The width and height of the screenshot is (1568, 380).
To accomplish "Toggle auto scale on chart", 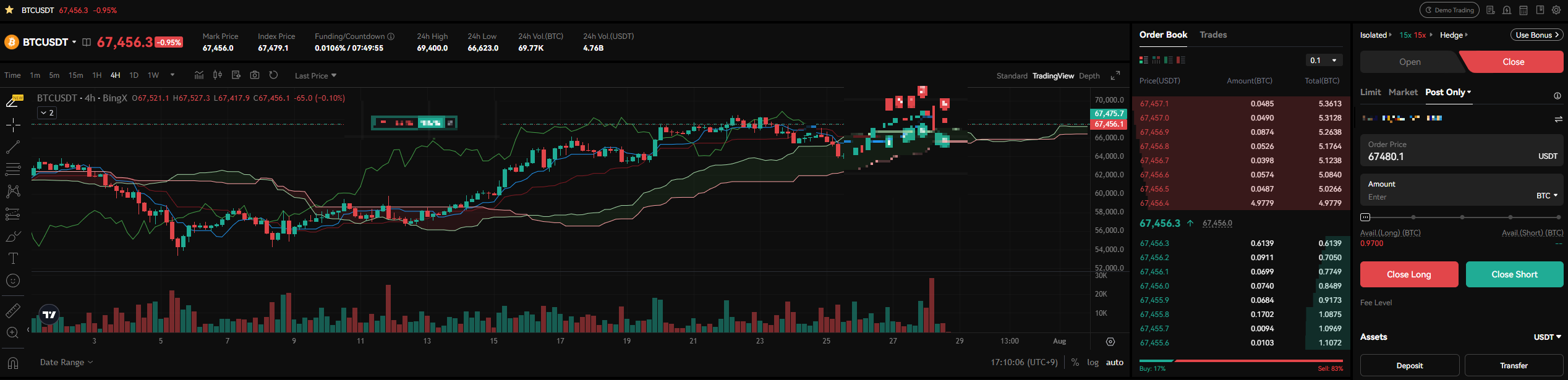I will click(1115, 363).
